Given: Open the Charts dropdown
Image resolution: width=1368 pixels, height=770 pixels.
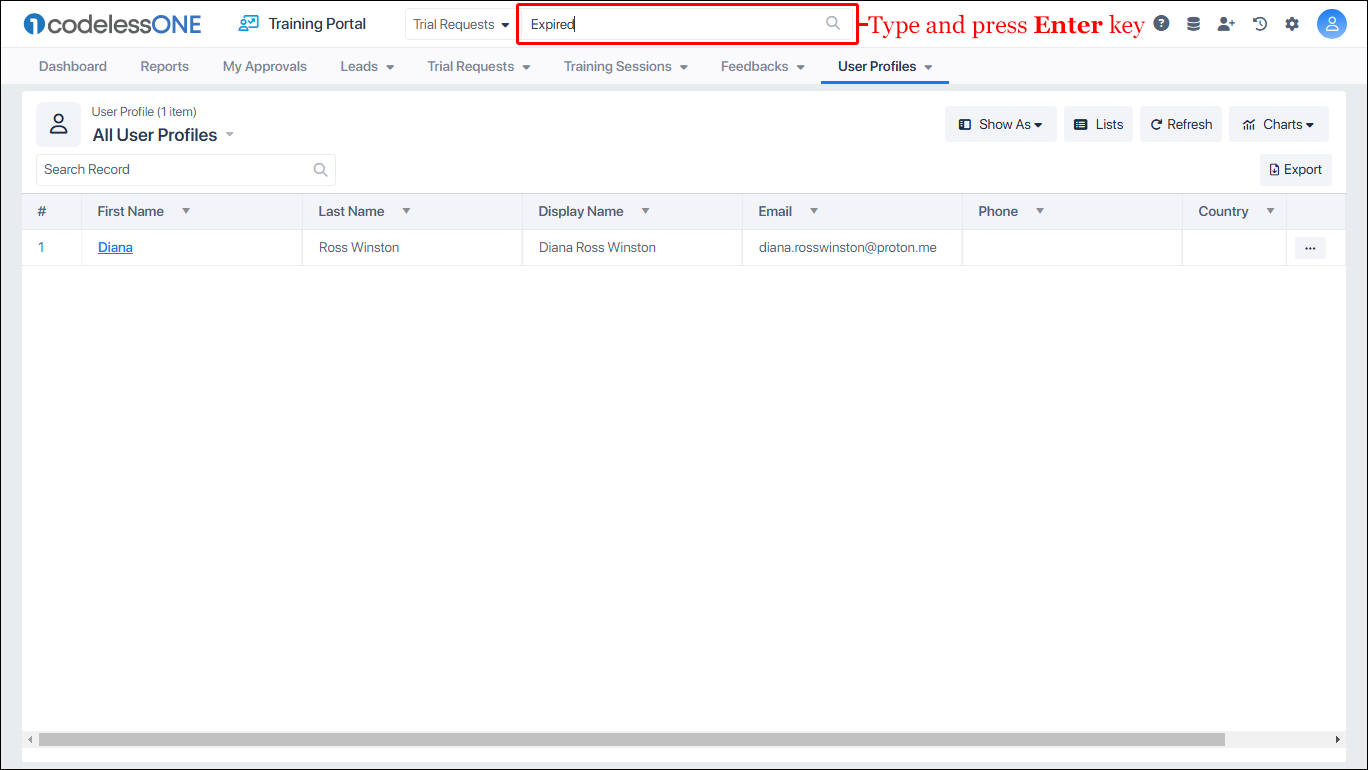Looking at the screenshot, I should 1279,124.
